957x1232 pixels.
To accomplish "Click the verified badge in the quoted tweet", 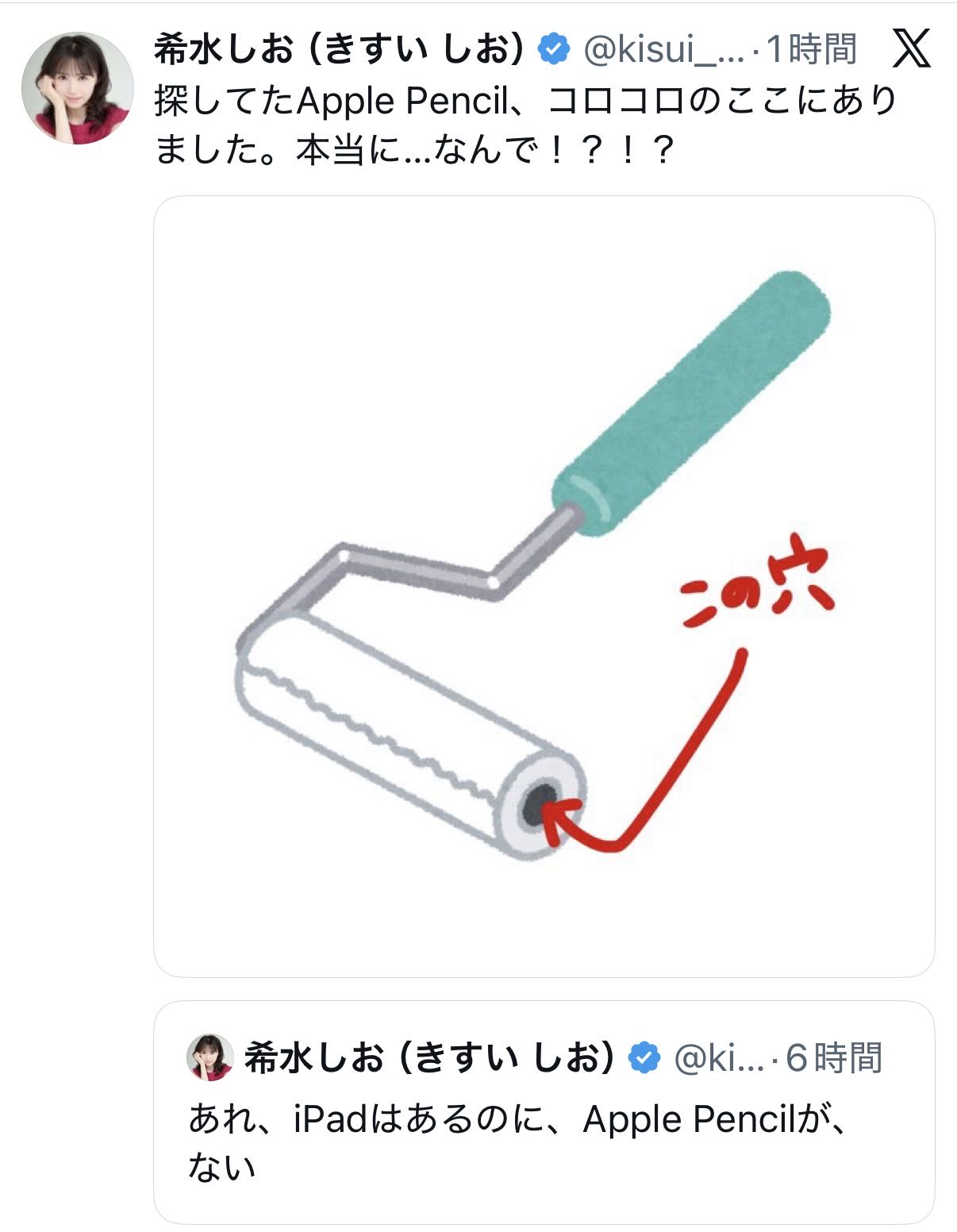I will [x=644, y=1057].
